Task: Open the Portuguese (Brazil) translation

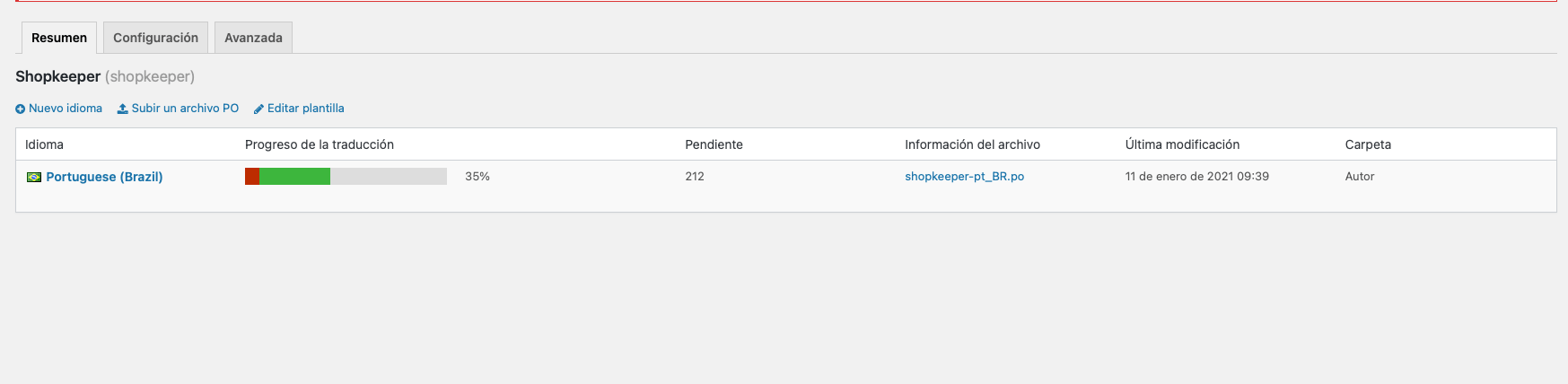Action: point(104,177)
